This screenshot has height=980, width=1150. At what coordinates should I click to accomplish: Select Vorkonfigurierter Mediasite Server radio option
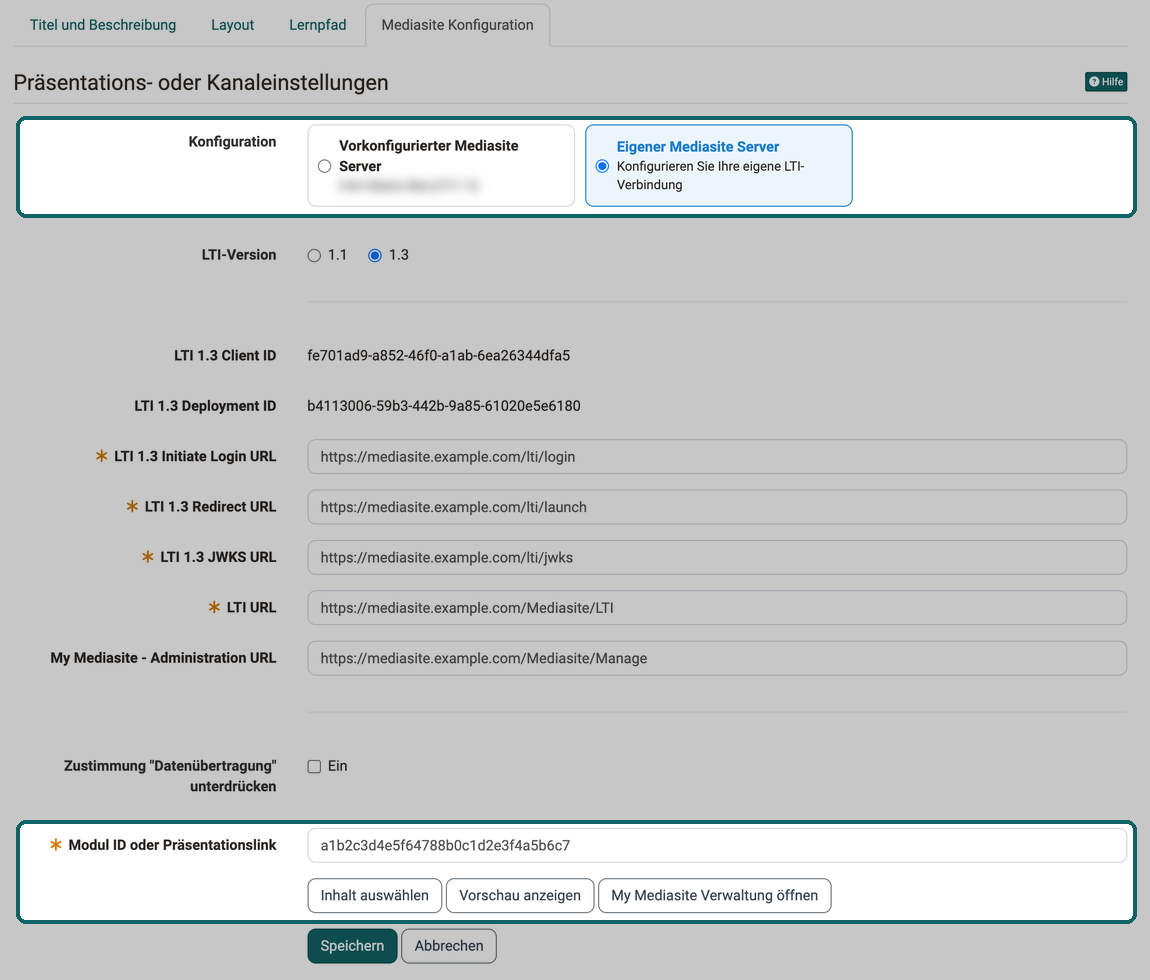coord(324,167)
